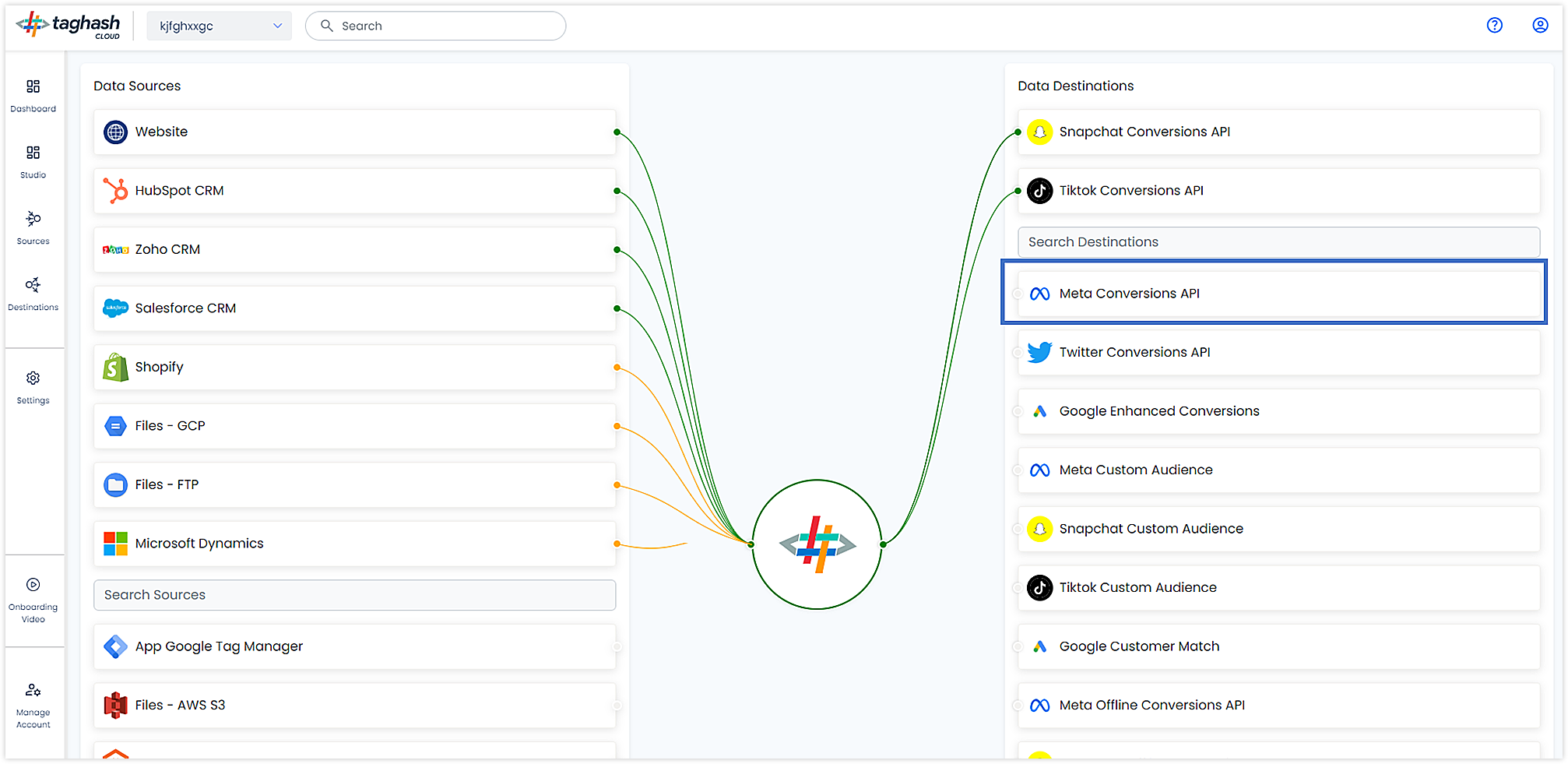Click the Google Enhanced Conversions Ads icon
Image resolution: width=1568 pixels, height=764 pixels.
click(1039, 411)
